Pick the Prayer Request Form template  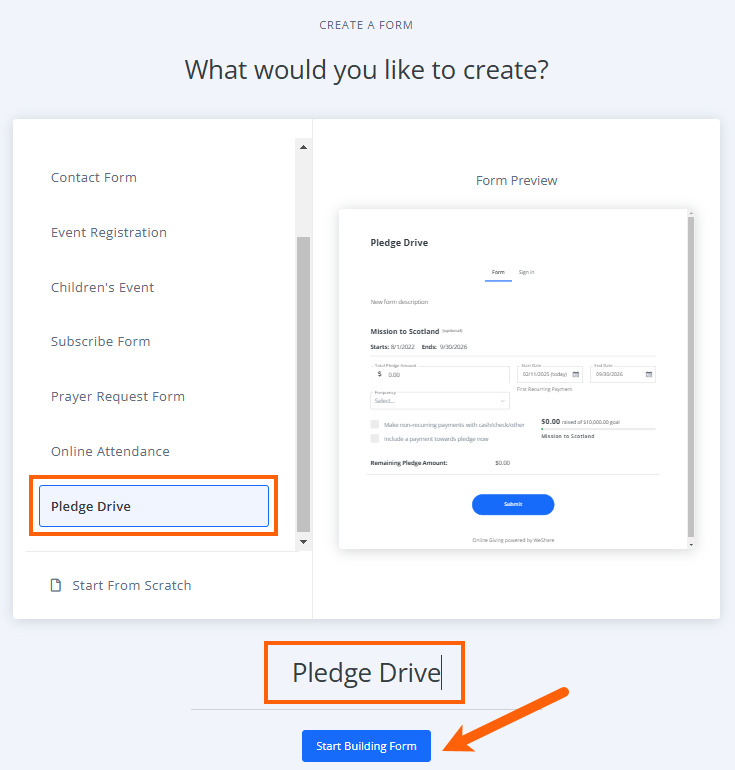[x=118, y=396]
